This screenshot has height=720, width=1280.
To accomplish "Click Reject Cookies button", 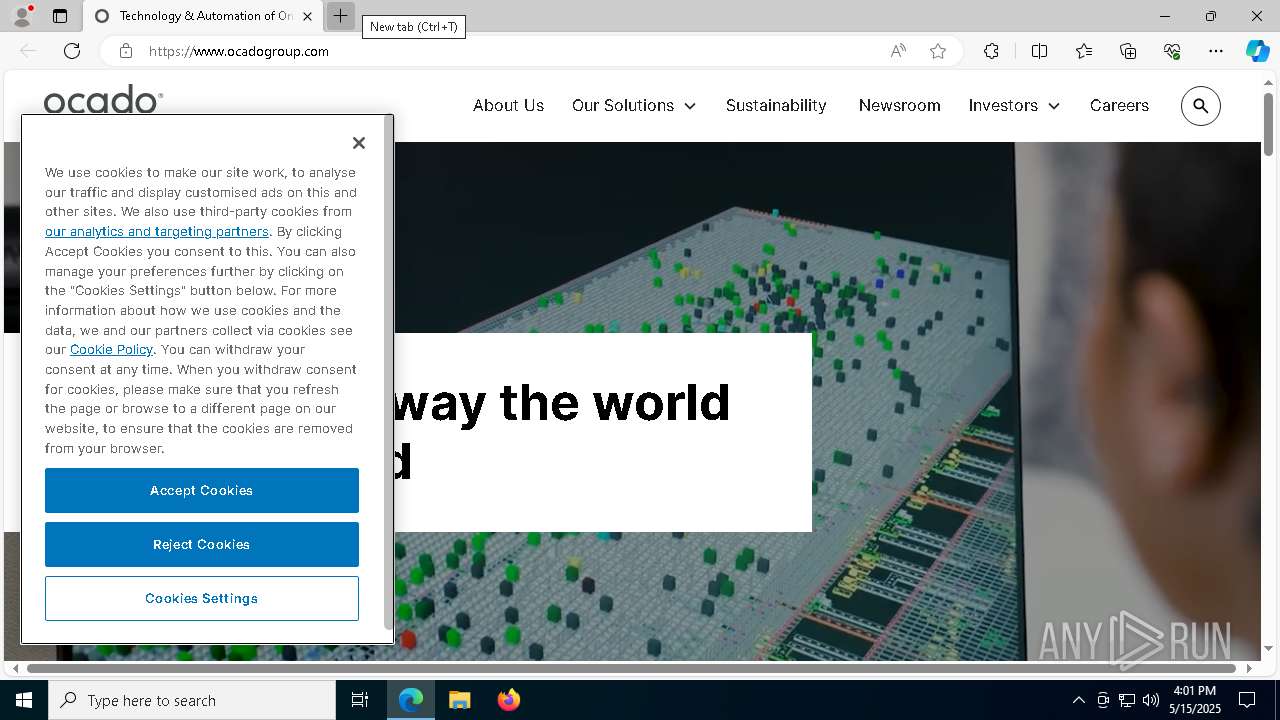I will [x=202, y=544].
